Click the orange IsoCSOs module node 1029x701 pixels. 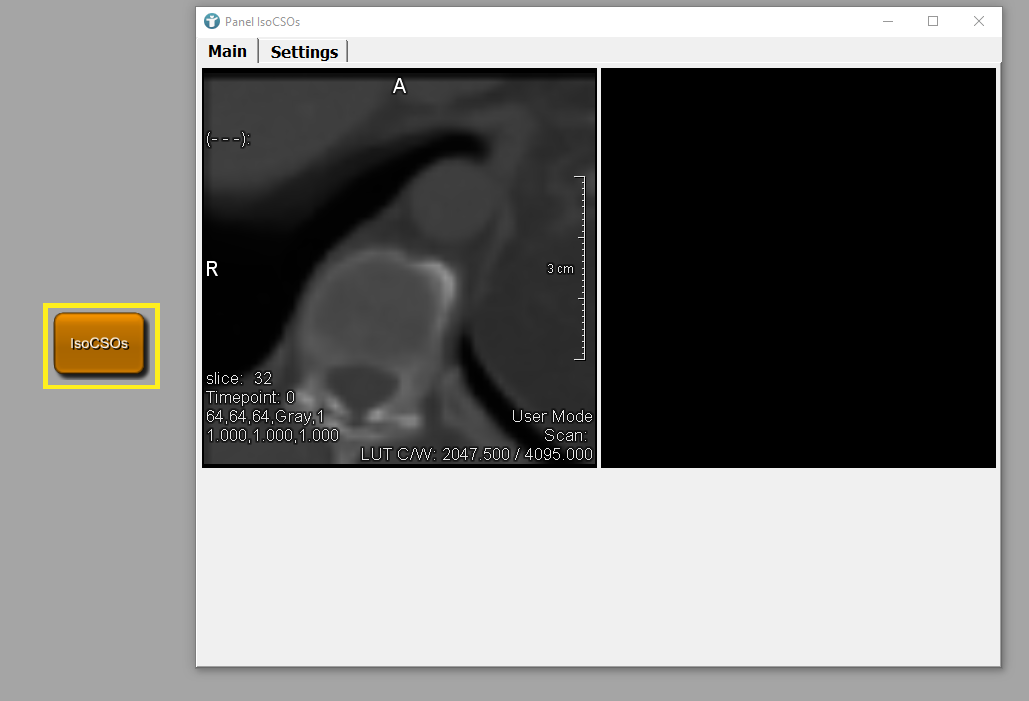tap(100, 343)
